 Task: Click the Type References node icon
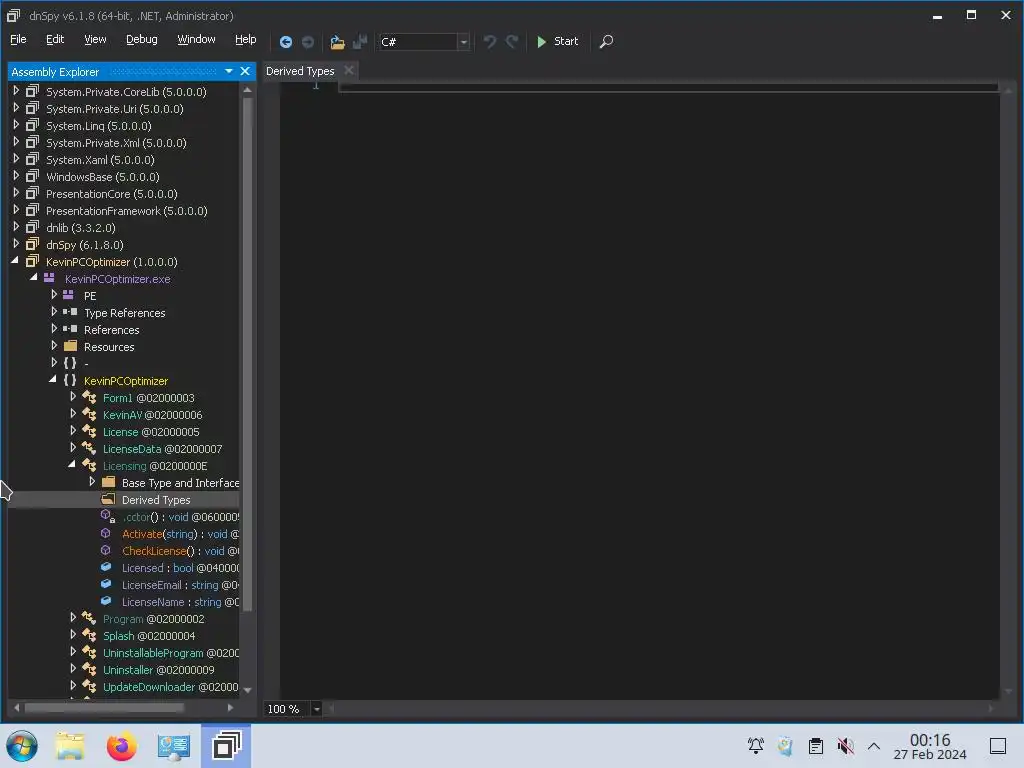pos(70,312)
